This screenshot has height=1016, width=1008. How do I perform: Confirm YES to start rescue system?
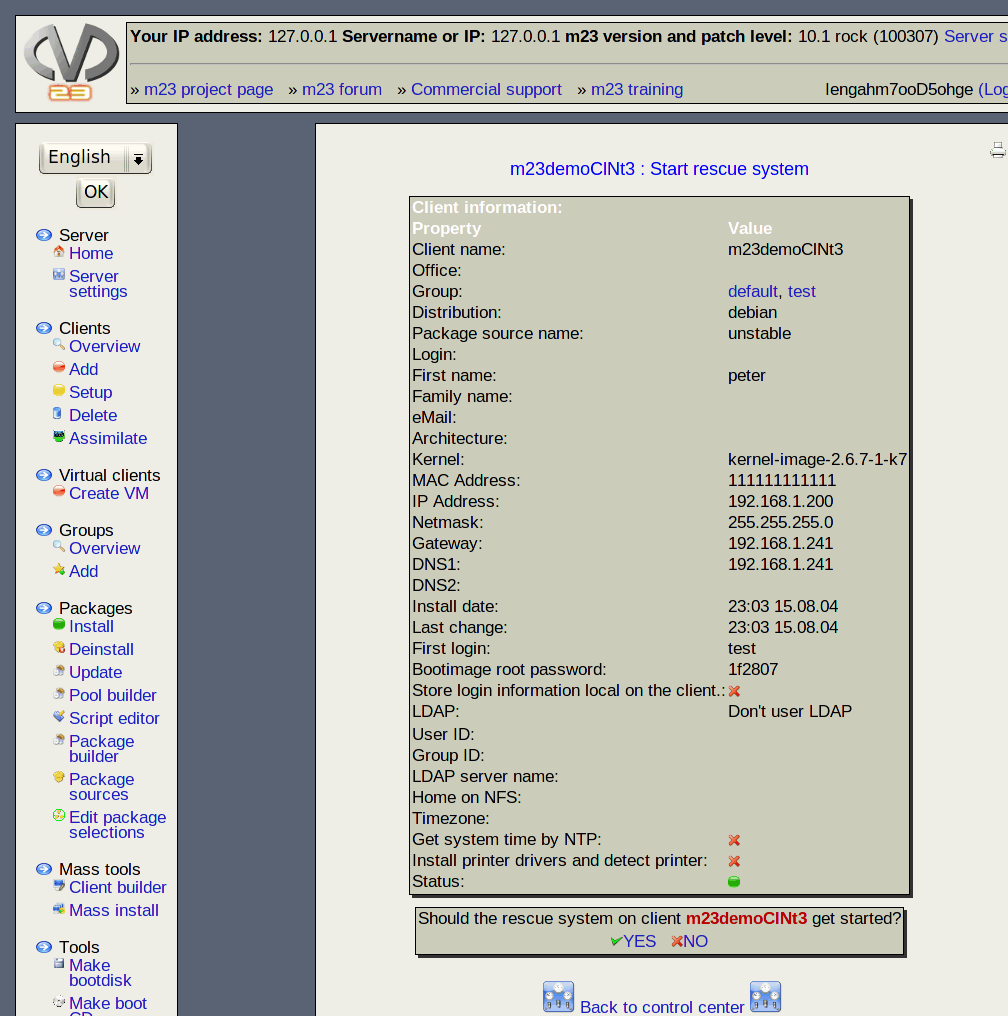(x=634, y=941)
